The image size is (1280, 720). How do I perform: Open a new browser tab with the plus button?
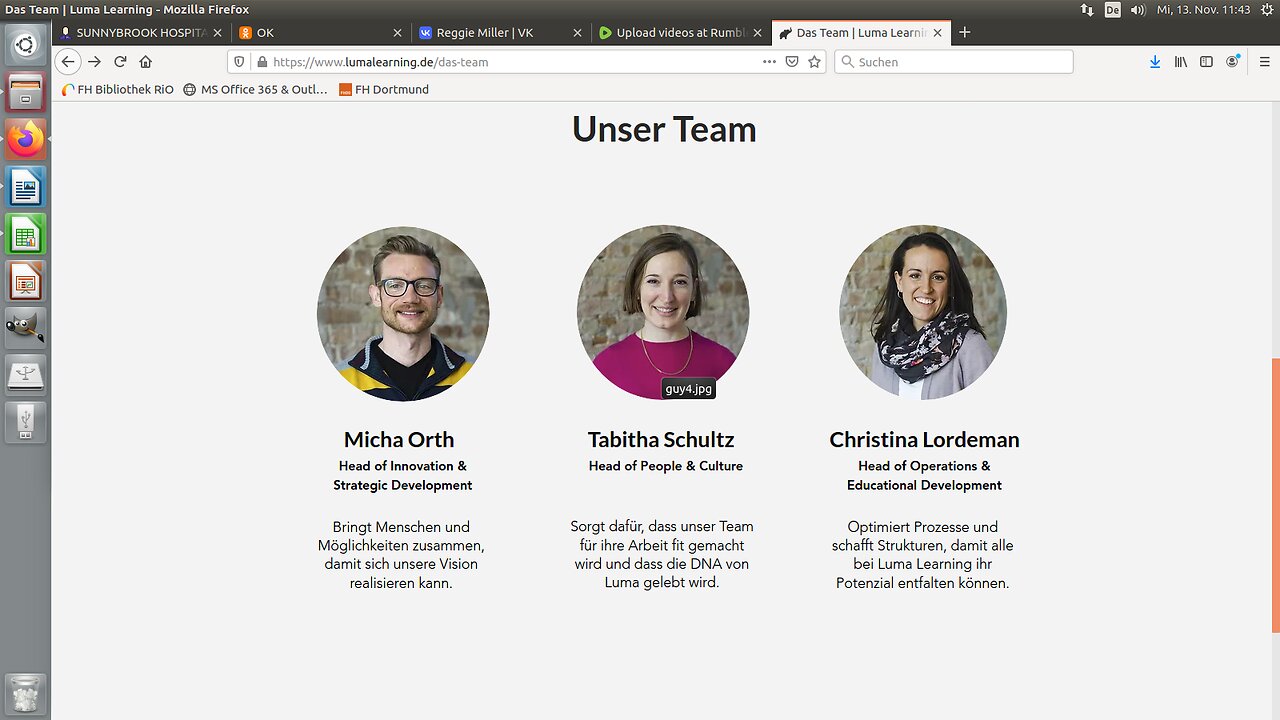(965, 32)
